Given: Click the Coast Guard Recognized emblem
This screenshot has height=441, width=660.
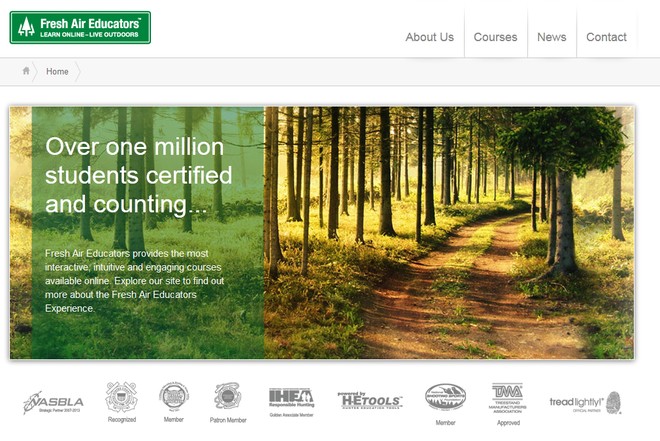Looking at the screenshot, I should (121, 397).
